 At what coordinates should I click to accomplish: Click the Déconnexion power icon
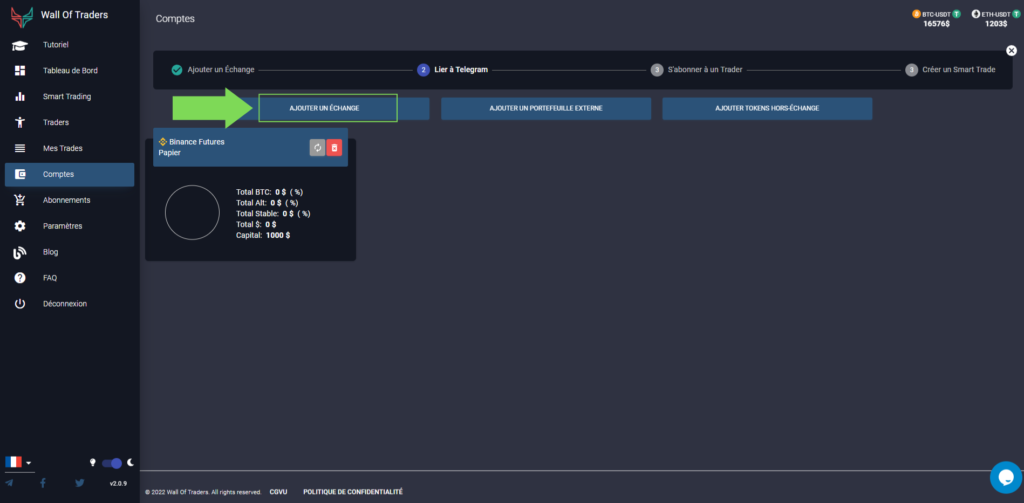point(20,304)
